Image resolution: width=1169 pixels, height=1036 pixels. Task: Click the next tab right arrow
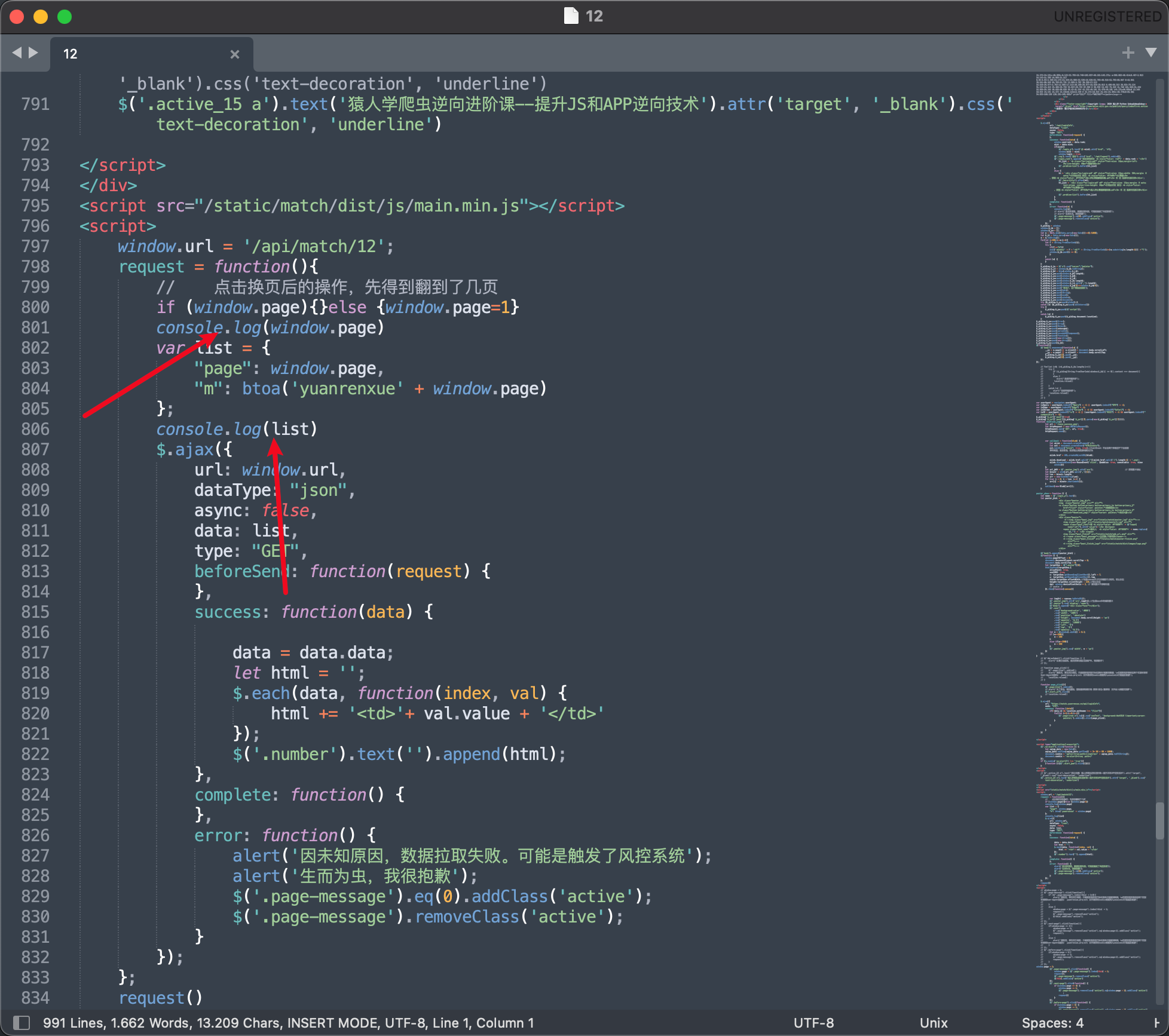[33, 53]
